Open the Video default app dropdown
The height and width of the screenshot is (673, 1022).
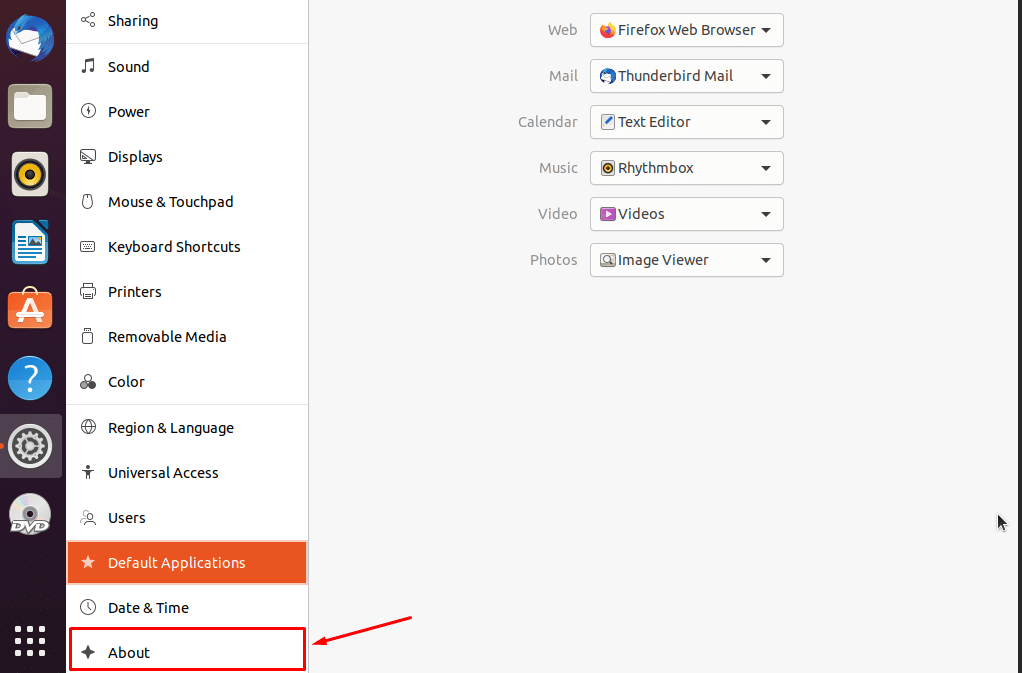coord(686,214)
